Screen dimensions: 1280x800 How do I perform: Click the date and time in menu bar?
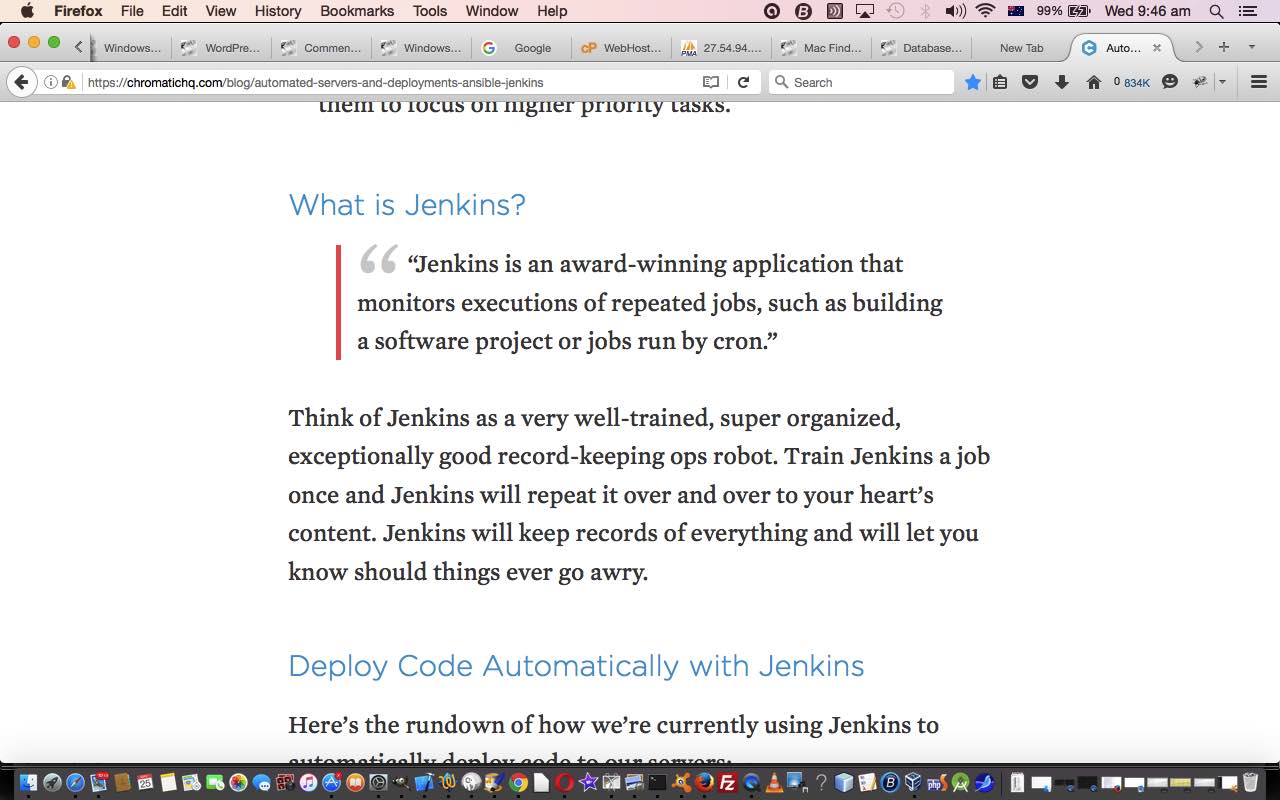pyautogui.click(x=1147, y=11)
